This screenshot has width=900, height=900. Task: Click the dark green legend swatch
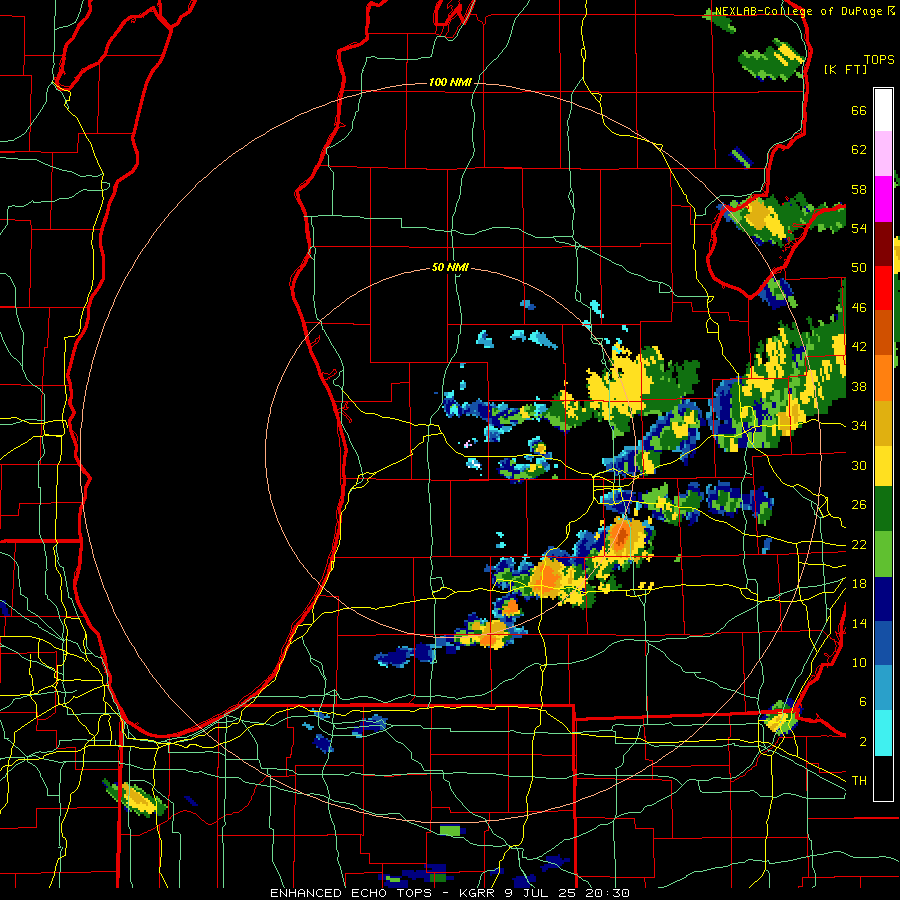point(883,509)
